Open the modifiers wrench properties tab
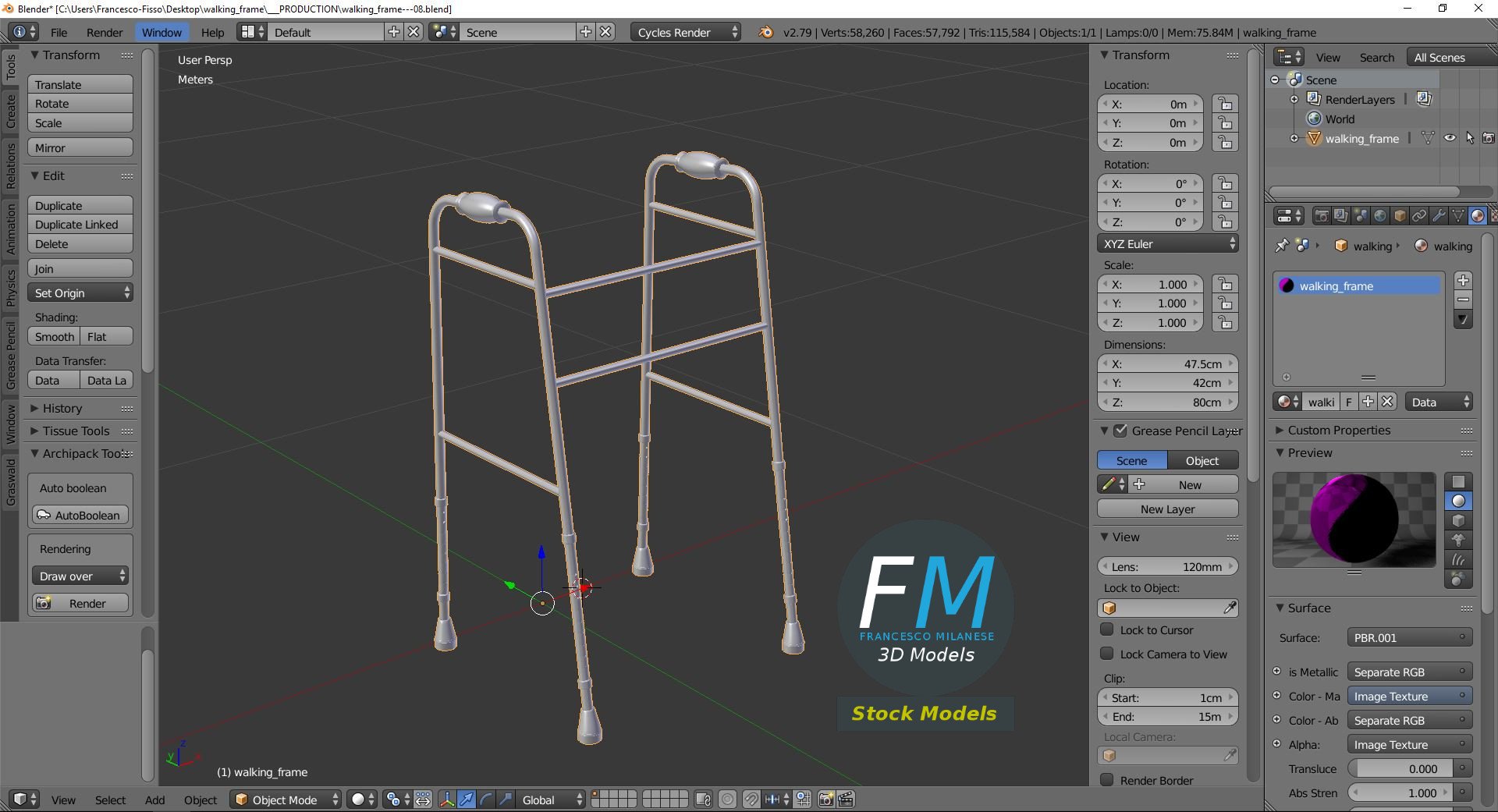The height and width of the screenshot is (812, 1498). tap(1439, 216)
